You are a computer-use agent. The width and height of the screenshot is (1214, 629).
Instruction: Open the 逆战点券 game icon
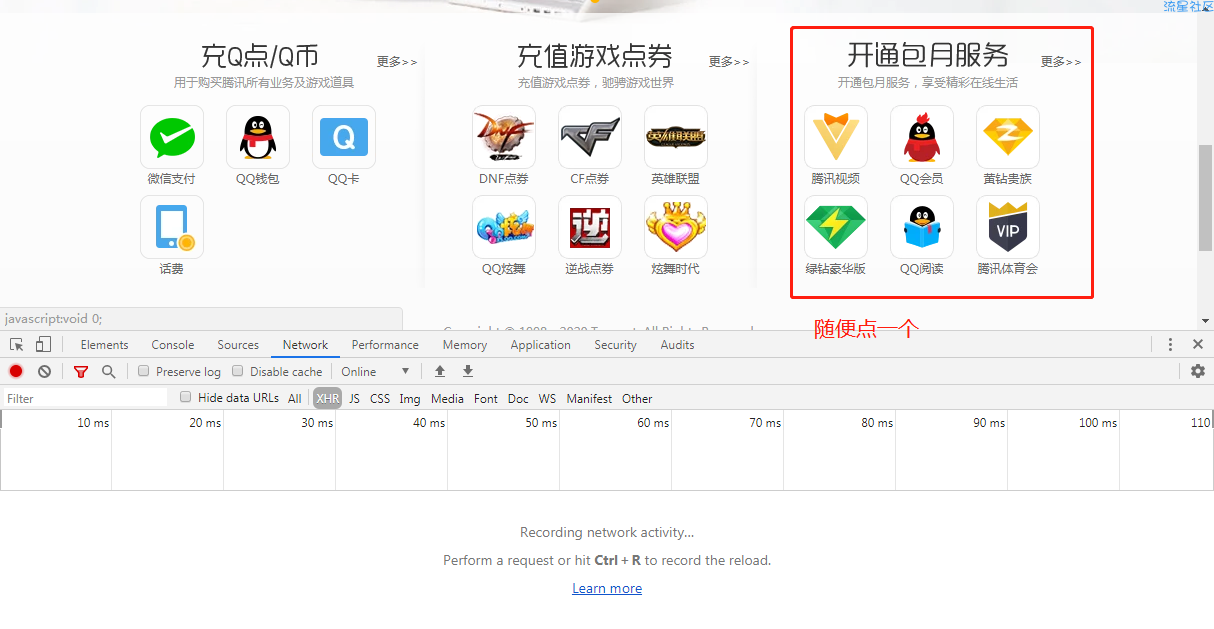[589, 227]
